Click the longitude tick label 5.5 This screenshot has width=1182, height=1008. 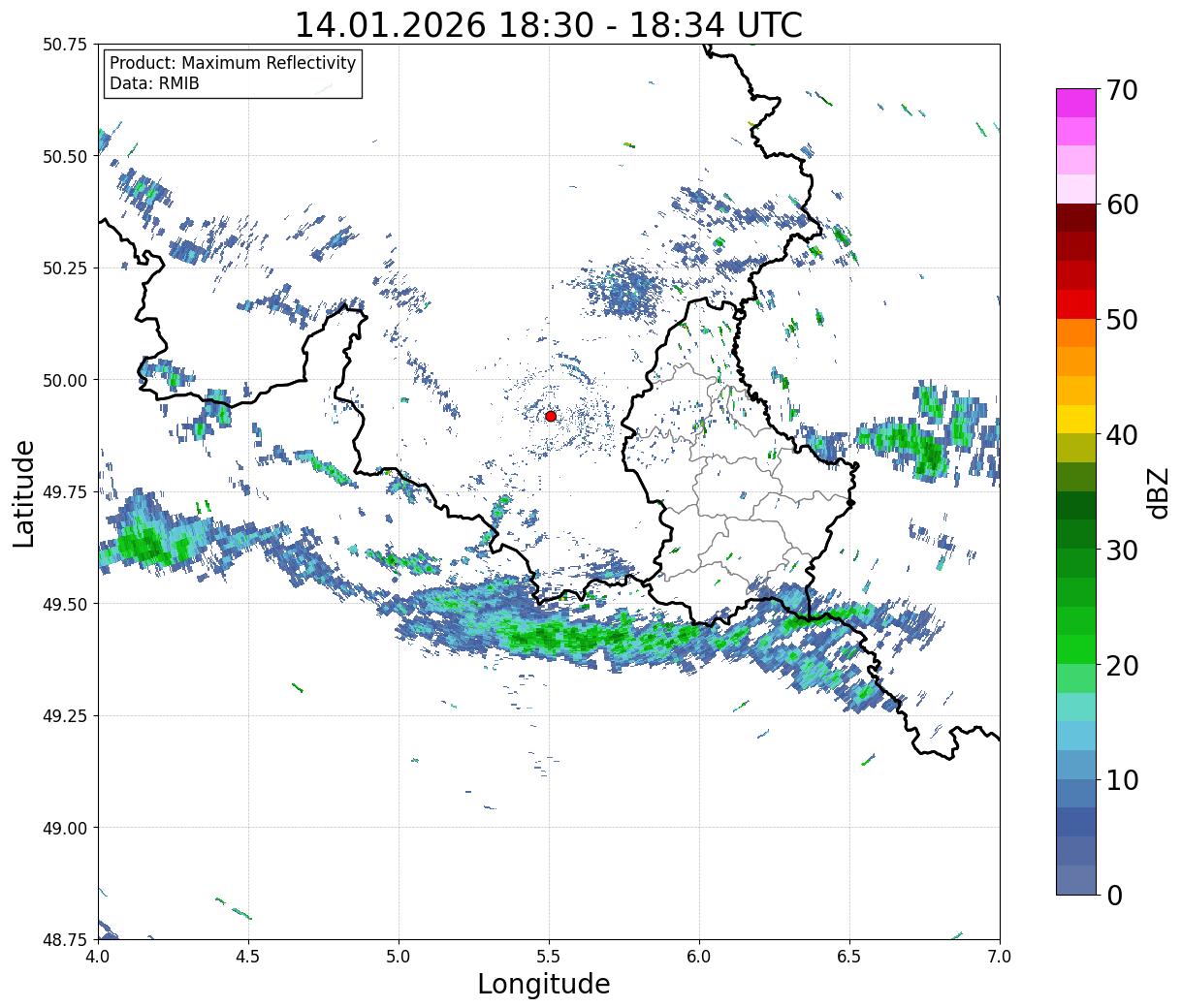(x=549, y=957)
